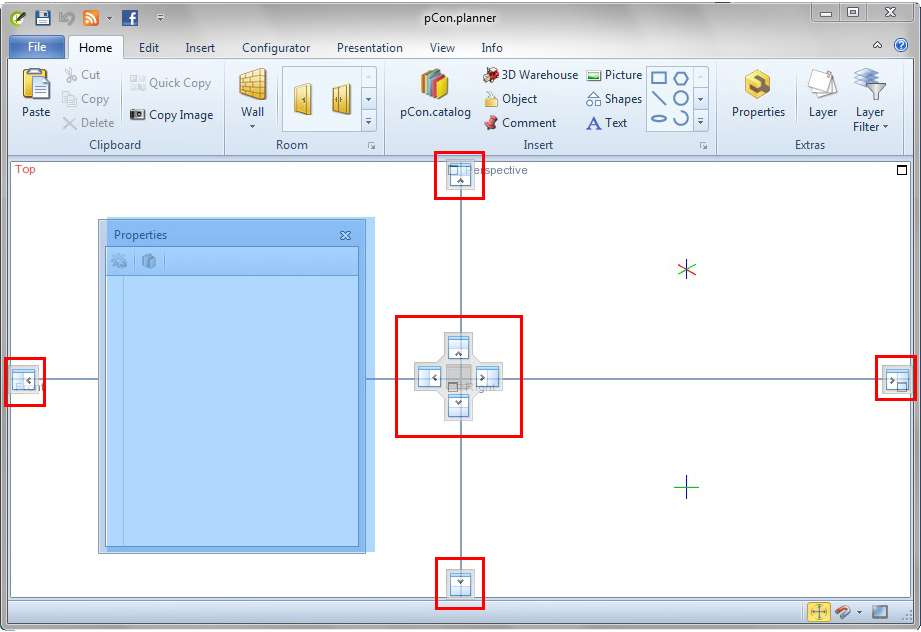Click Cut in the Clipboard group
The image size is (921, 632).
click(82, 75)
